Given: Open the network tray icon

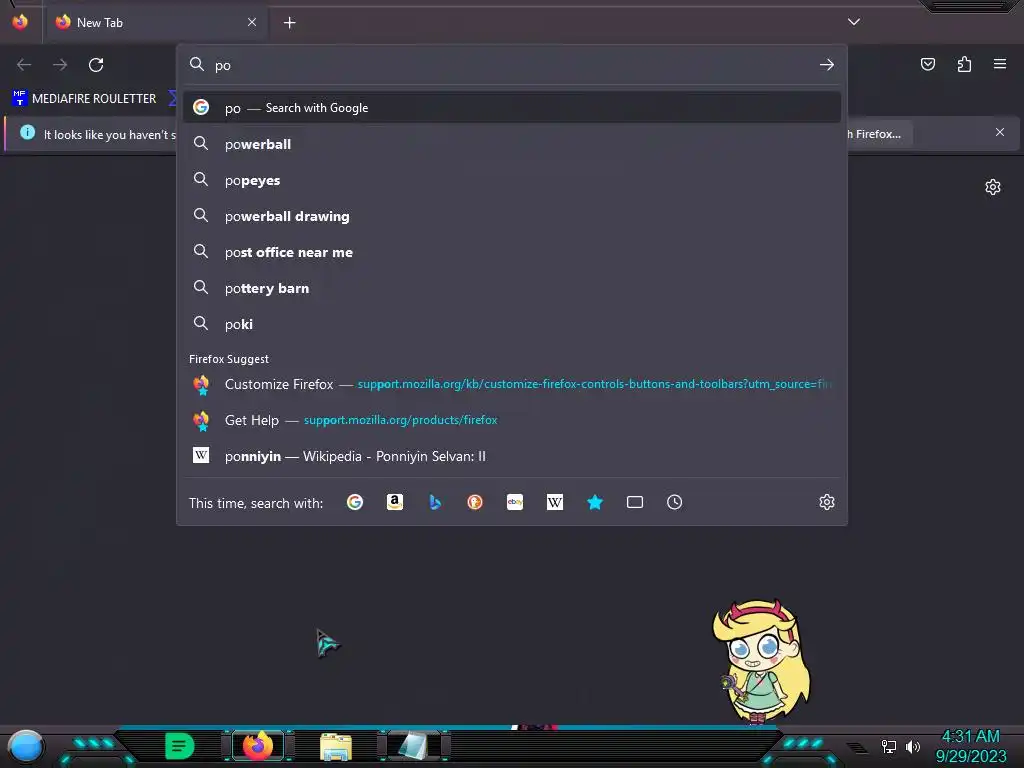Looking at the screenshot, I should [x=889, y=746].
